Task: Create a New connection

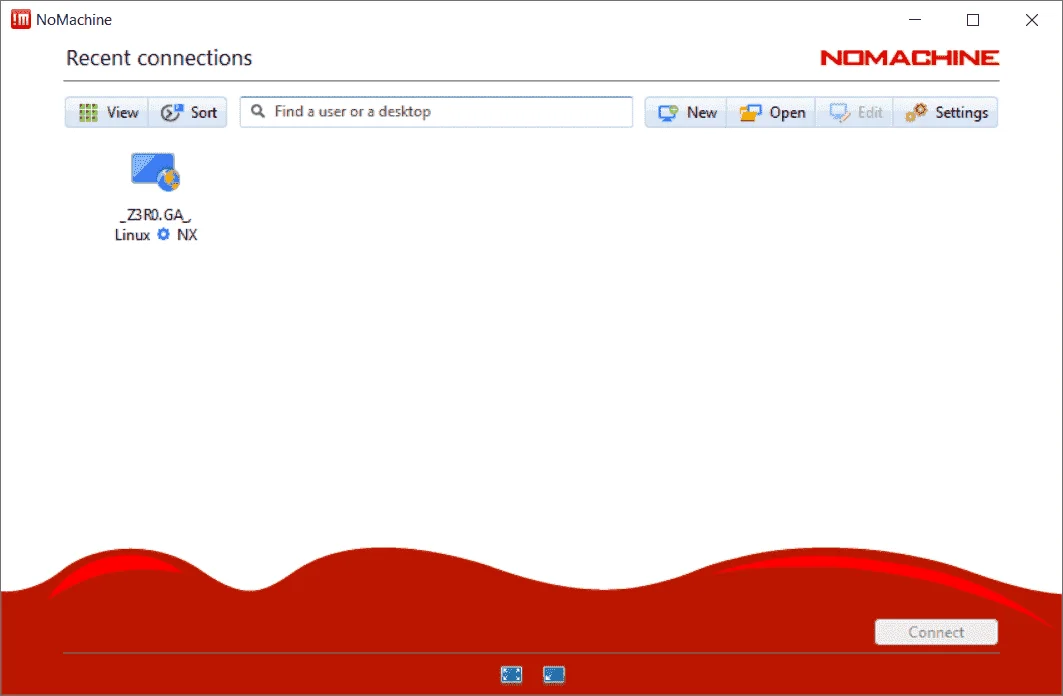Action: 686,112
